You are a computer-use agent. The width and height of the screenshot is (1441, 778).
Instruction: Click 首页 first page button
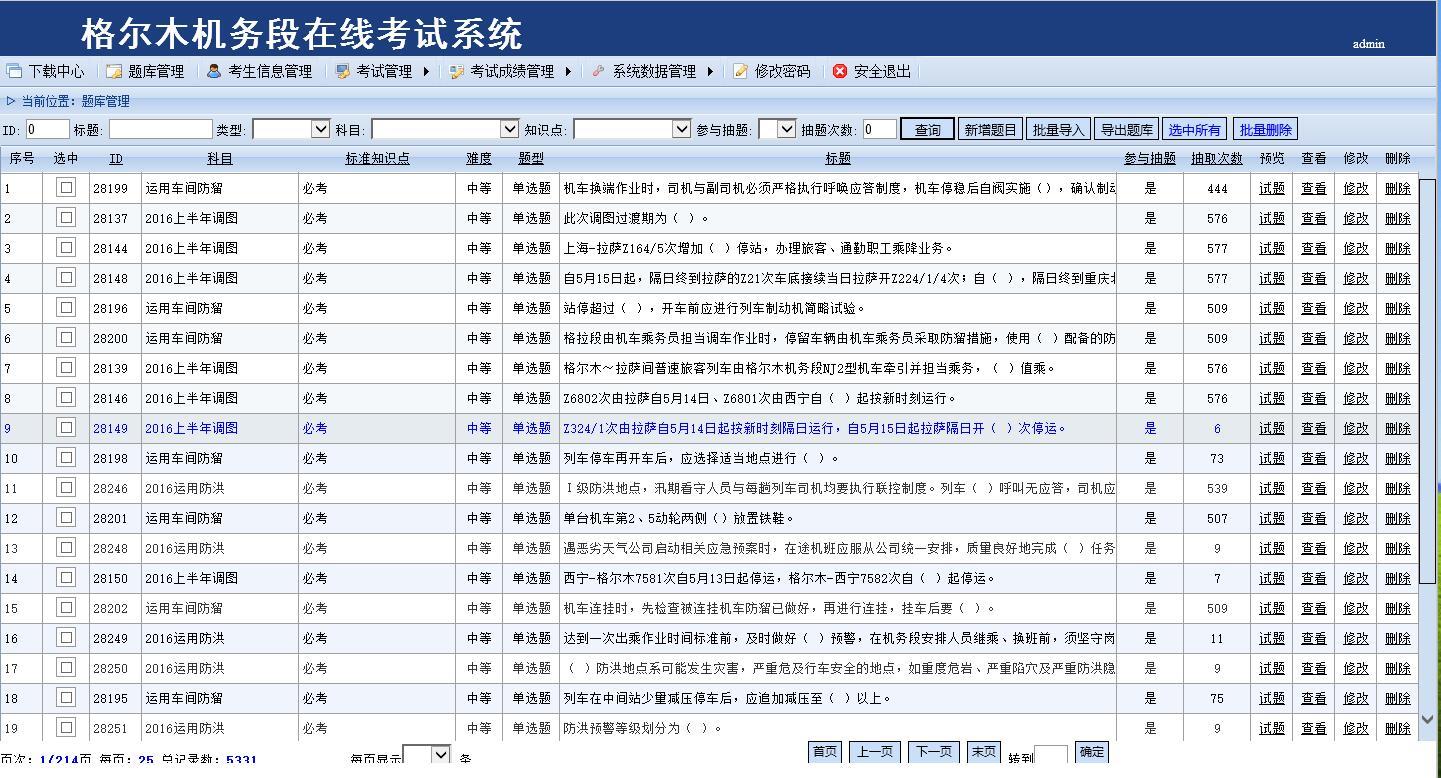point(825,752)
